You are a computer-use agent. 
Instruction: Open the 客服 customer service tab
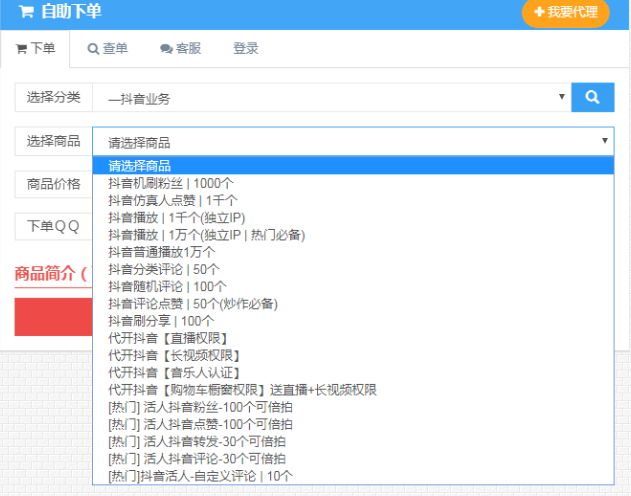180,49
